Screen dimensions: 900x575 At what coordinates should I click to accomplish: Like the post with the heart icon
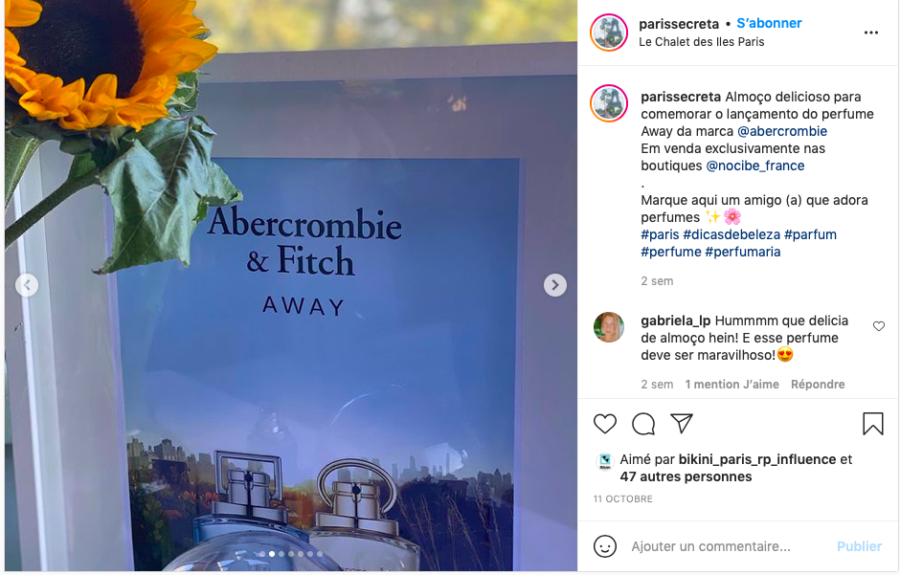point(604,424)
